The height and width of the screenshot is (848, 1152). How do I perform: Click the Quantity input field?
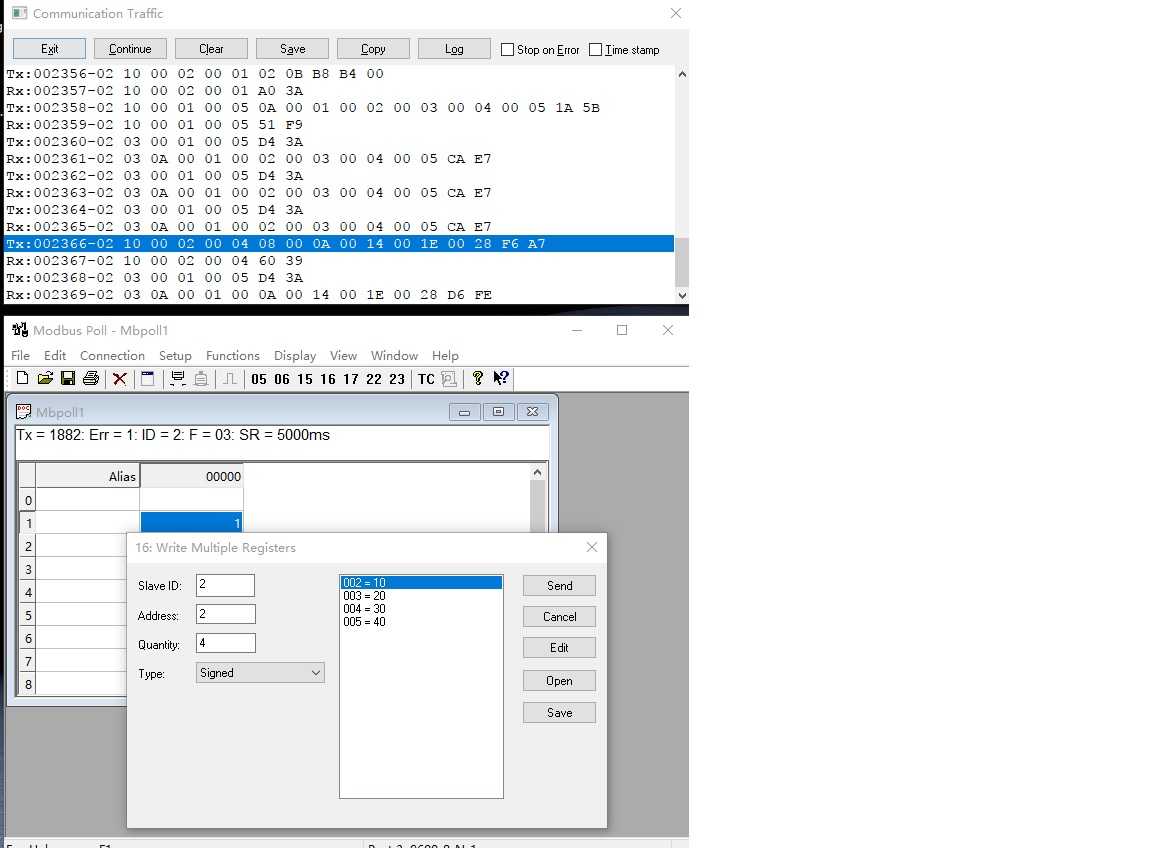(226, 643)
